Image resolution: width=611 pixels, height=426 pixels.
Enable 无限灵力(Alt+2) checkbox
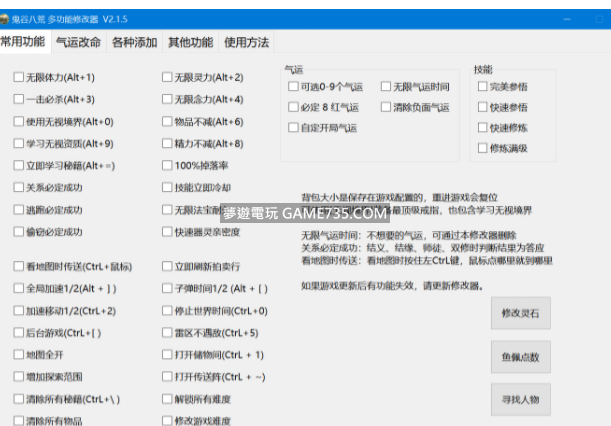(167, 77)
